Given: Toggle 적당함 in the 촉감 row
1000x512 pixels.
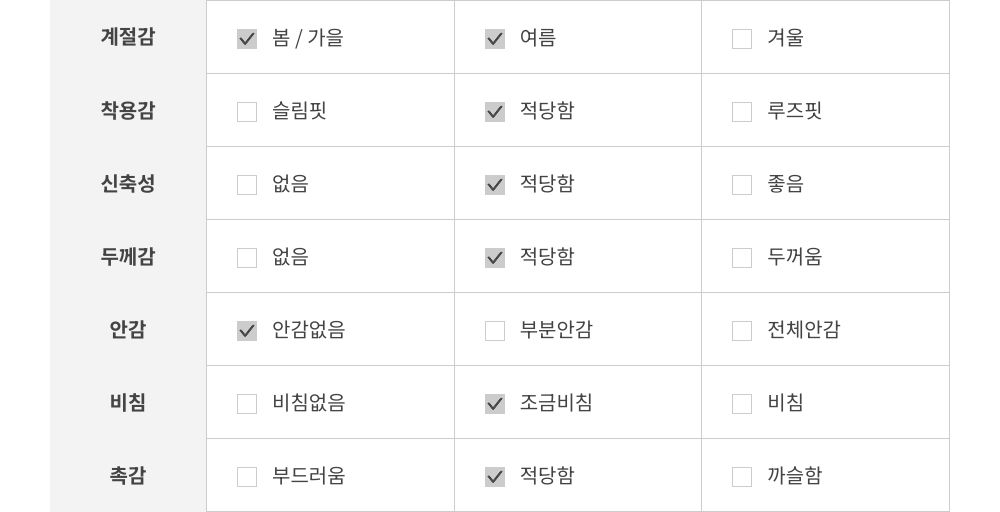Looking at the screenshot, I should coord(495,477).
